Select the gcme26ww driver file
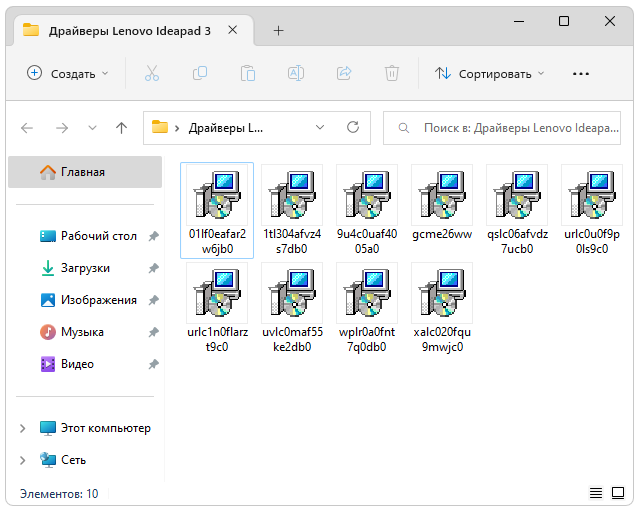Screen dimensions: 638x511 (441, 208)
